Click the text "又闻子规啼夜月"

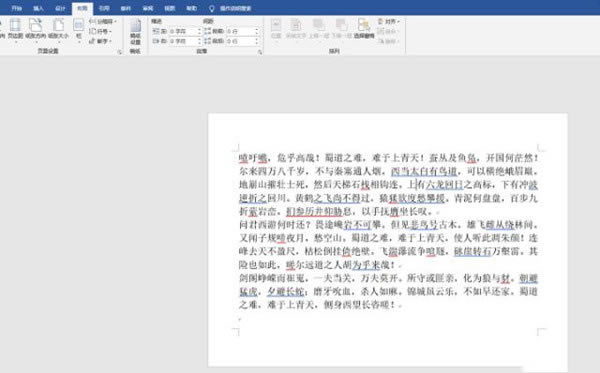point(272,238)
